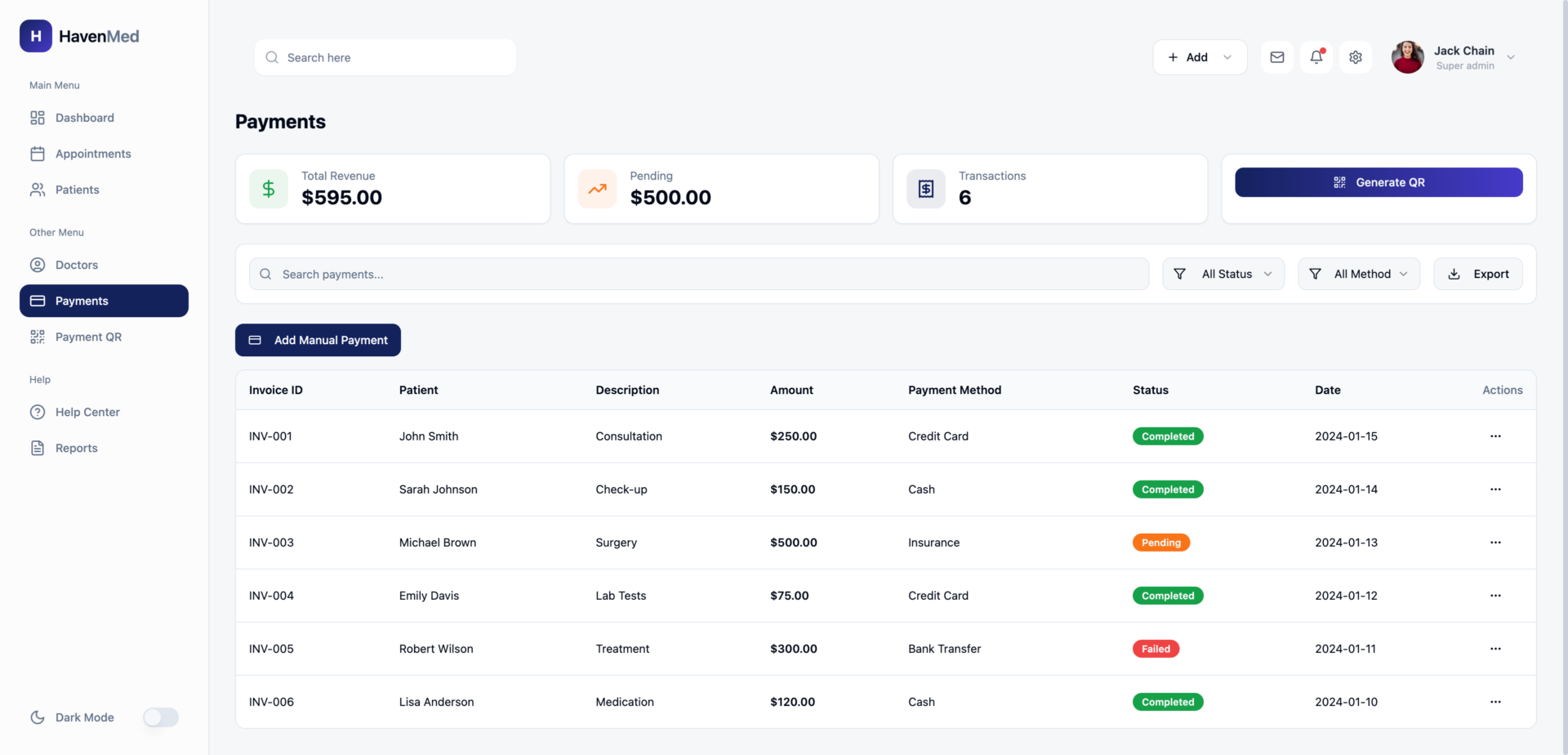Viewport: 1568px width, 755px height.
Task: Toggle the Dark Mode switch
Action: [161, 717]
